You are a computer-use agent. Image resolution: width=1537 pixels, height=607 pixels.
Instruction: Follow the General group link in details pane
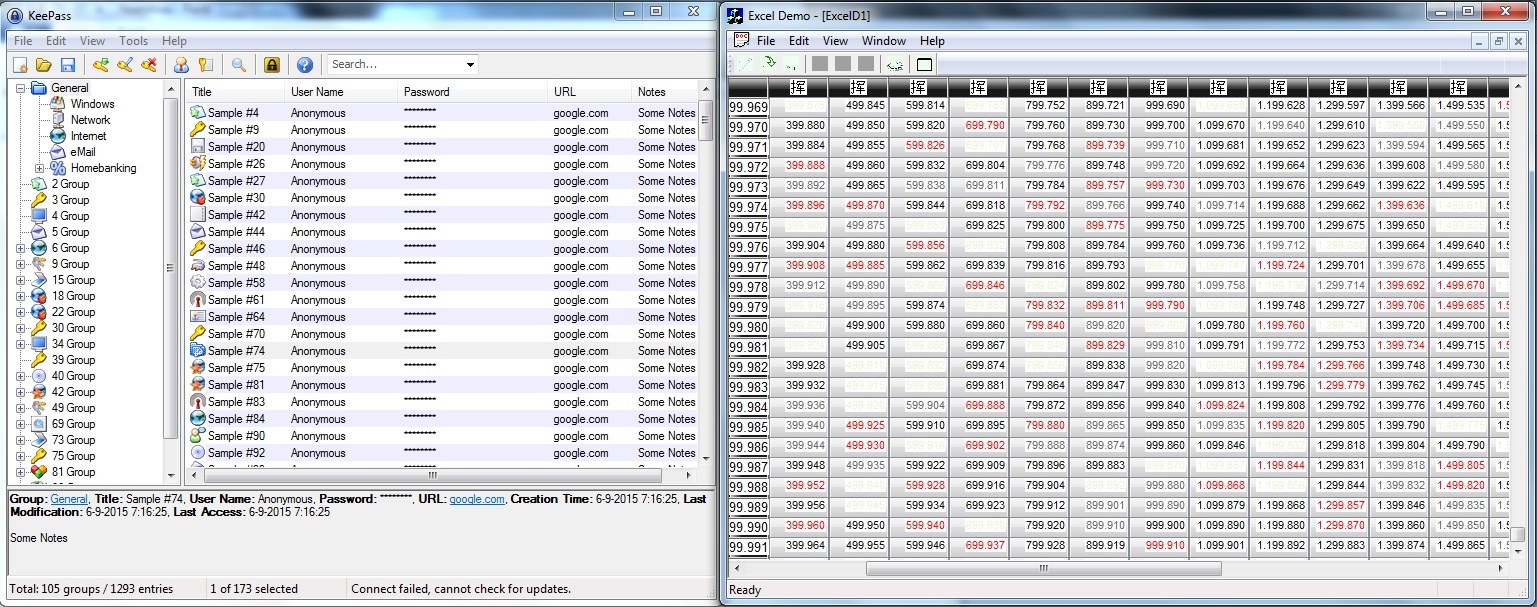(x=70, y=499)
